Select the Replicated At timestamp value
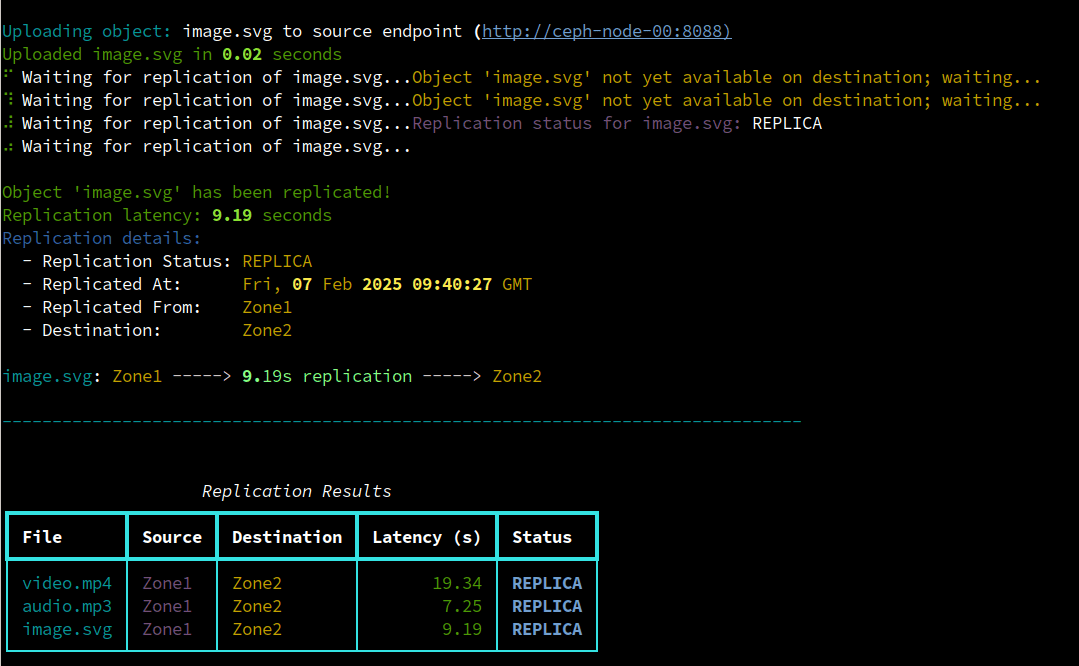The height and width of the screenshot is (666, 1079). pos(387,284)
